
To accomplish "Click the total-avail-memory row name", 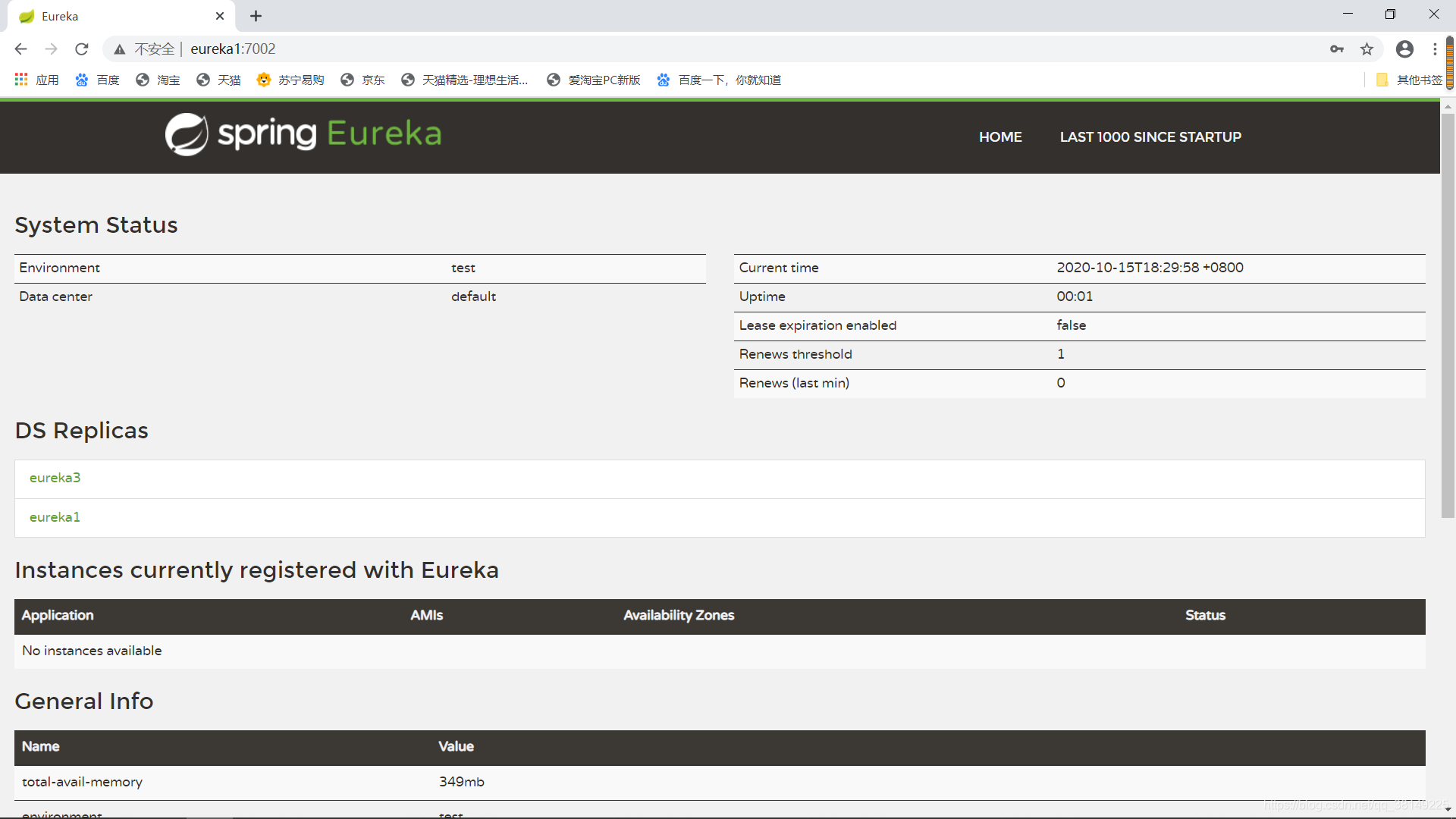I will [x=82, y=782].
